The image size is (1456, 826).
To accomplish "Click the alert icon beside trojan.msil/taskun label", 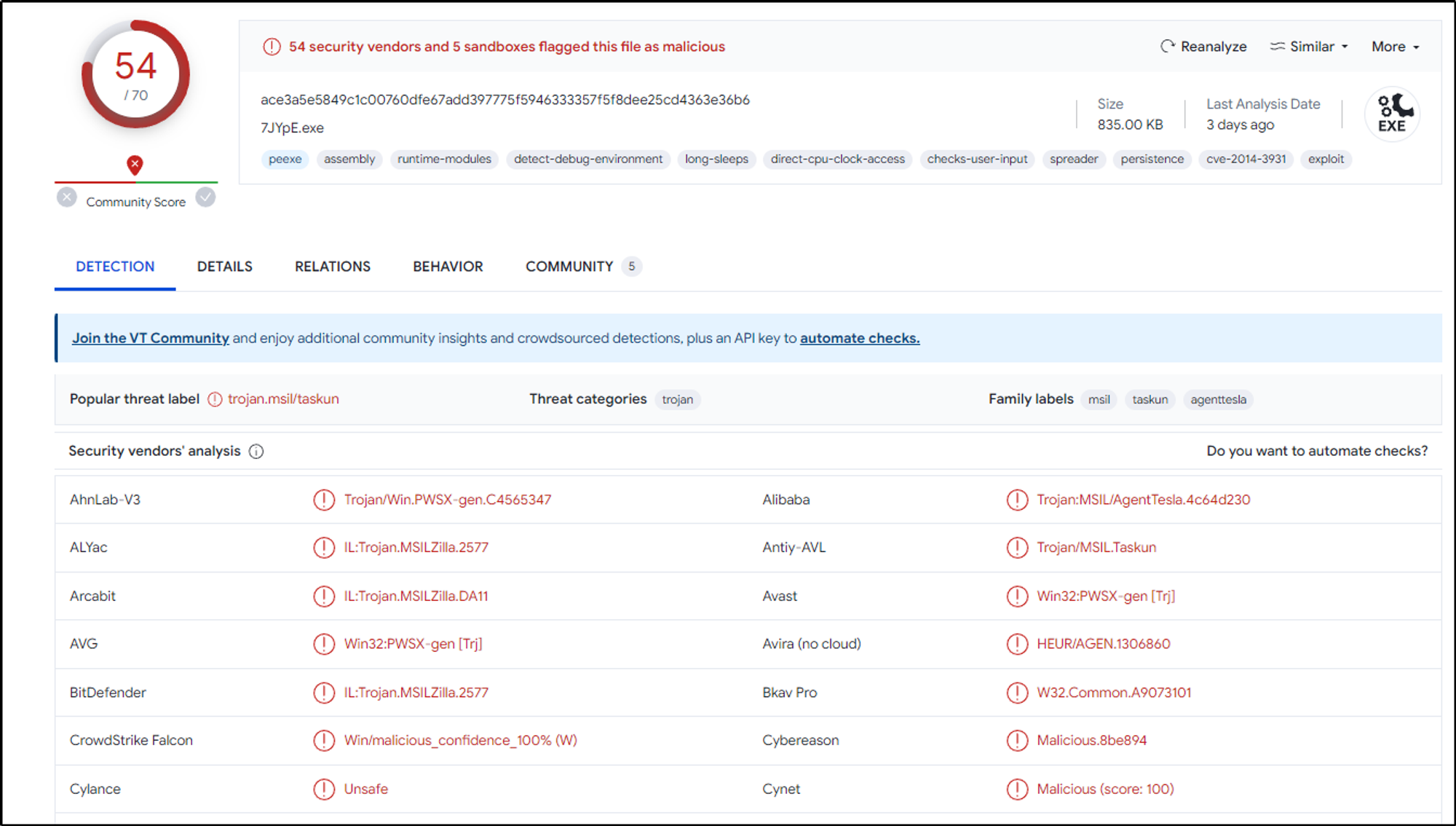I will point(214,399).
